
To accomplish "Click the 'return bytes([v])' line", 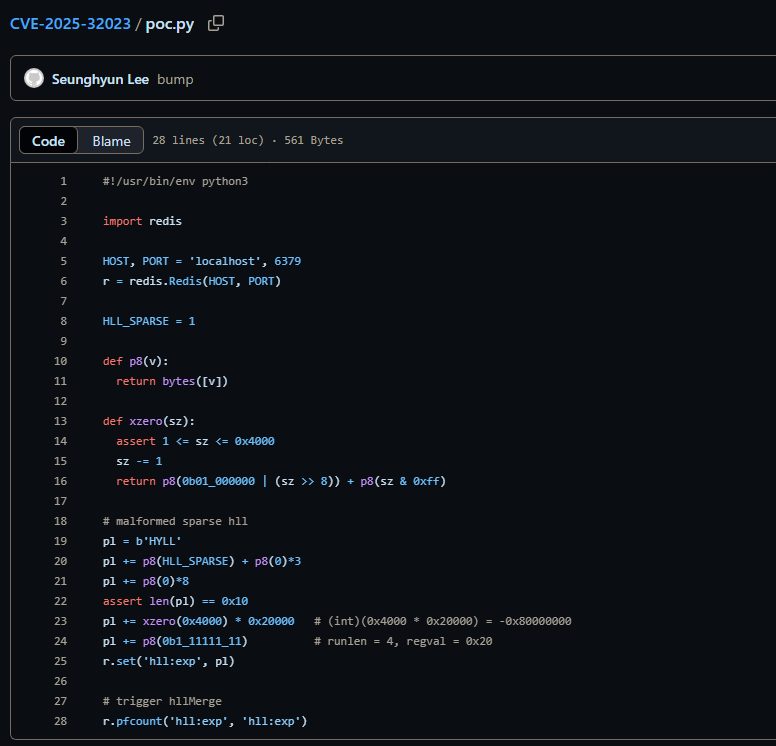I will [x=172, y=381].
